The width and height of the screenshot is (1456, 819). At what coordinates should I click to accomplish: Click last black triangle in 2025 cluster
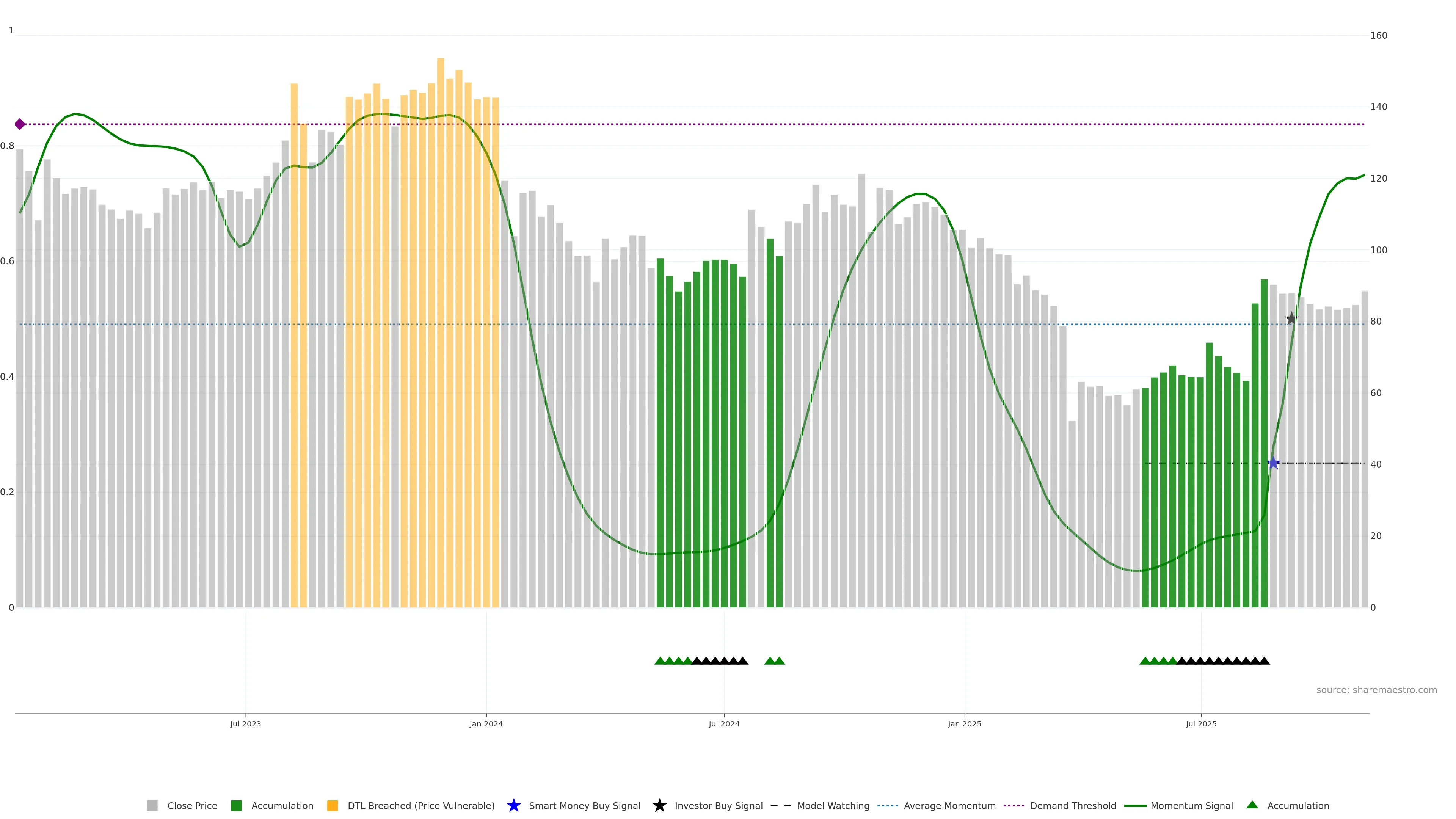click(x=1265, y=661)
